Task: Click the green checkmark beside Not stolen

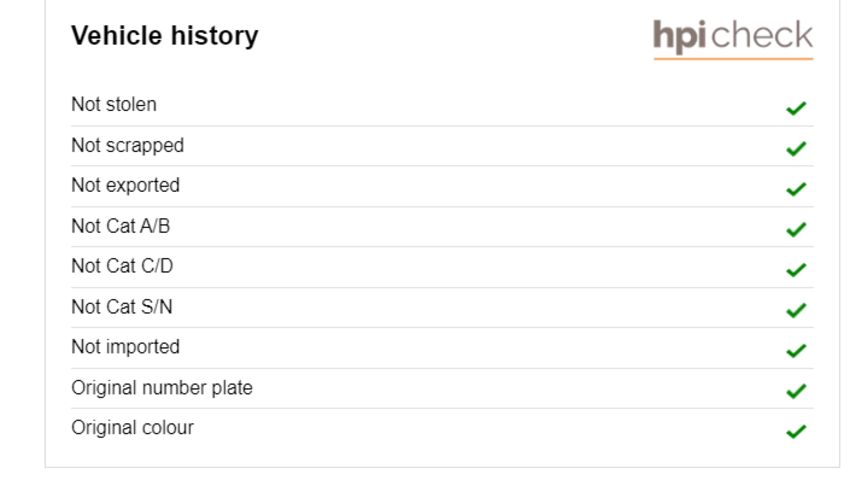Action: pyautogui.click(x=796, y=108)
